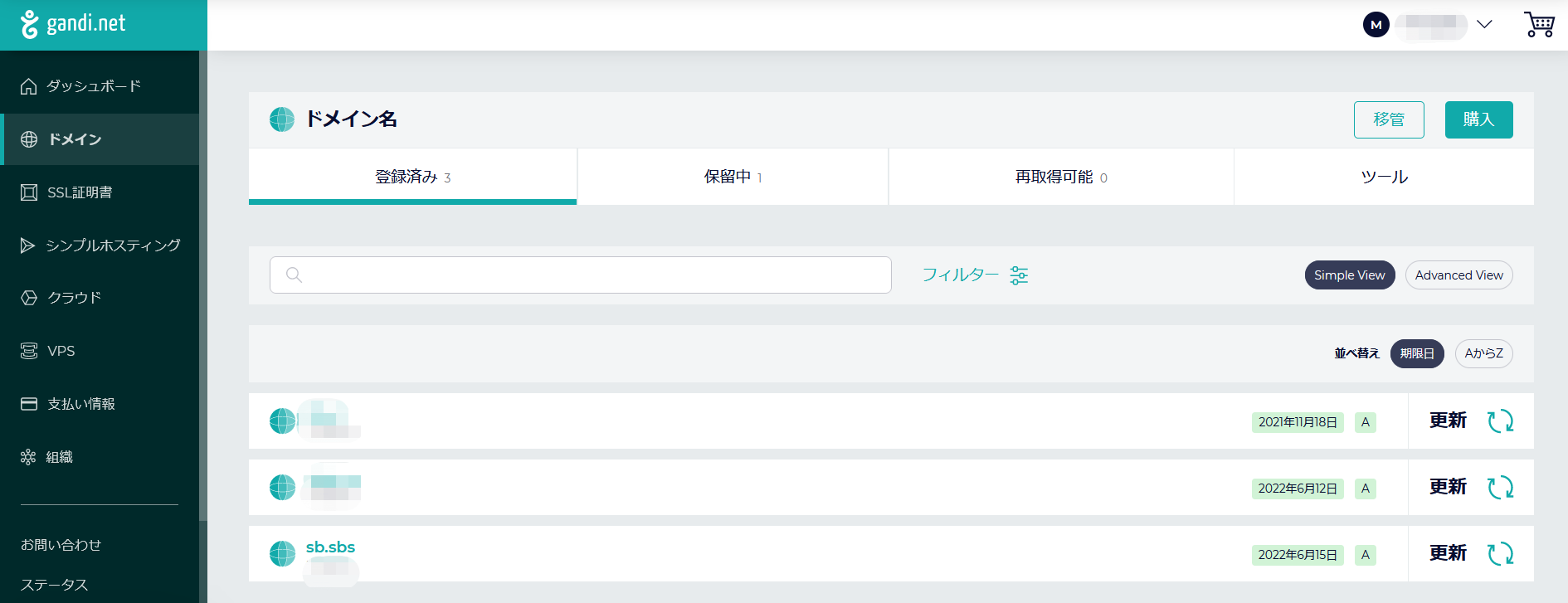
Task: Click the globe icon beside sb.sbs
Action: [x=282, y=553]
